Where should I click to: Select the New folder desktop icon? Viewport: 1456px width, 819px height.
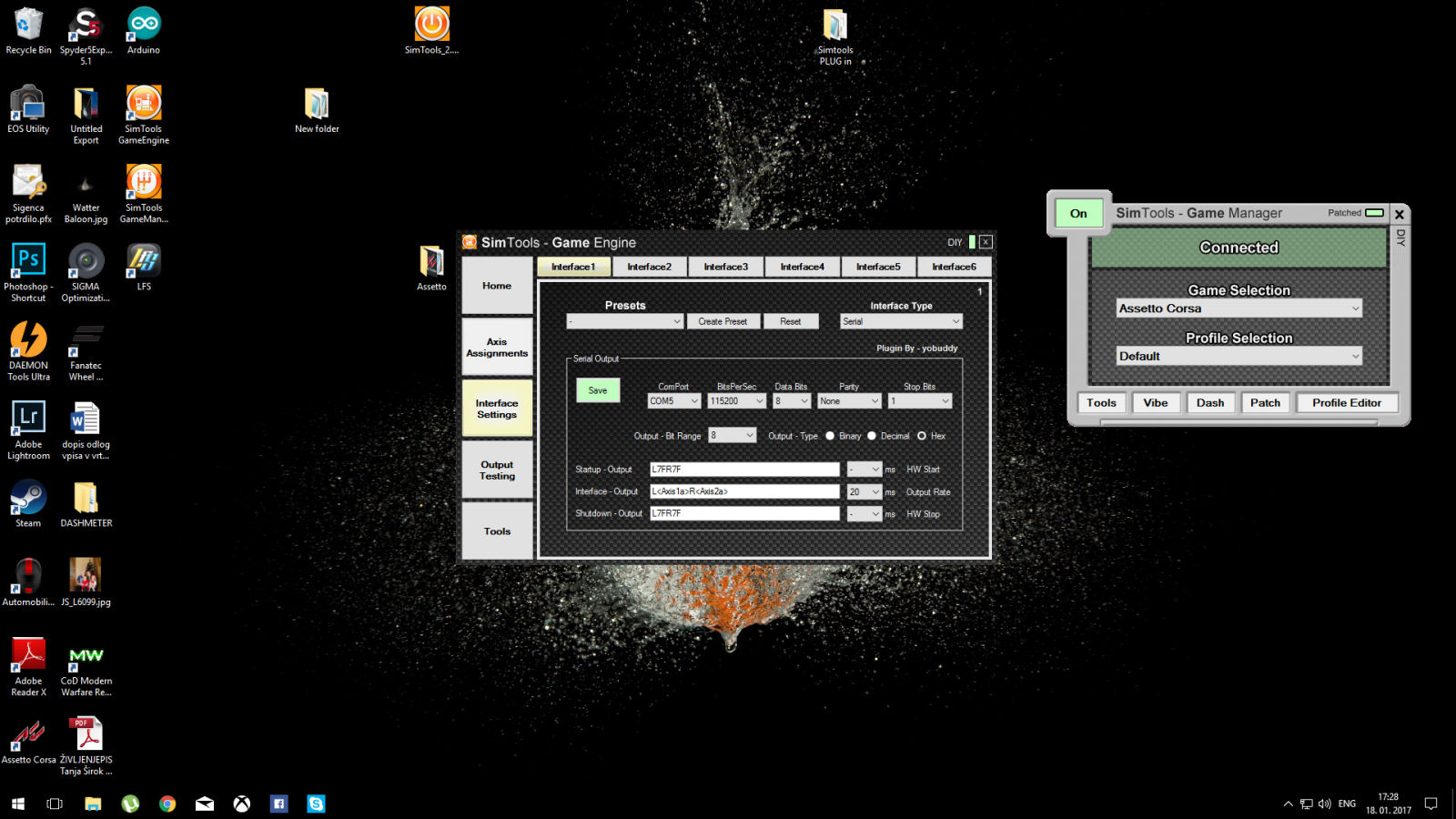(317, 111)
